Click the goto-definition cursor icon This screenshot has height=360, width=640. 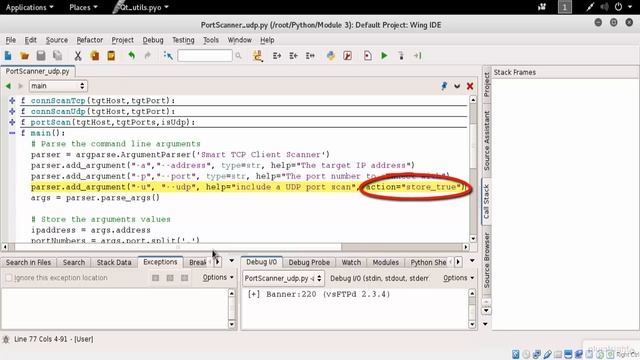pos(168,56)
